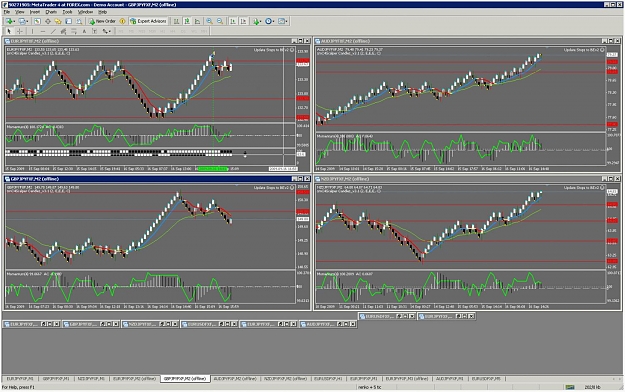Expand the Arrows tool dropdown arrow

click(x=110, y=32)
